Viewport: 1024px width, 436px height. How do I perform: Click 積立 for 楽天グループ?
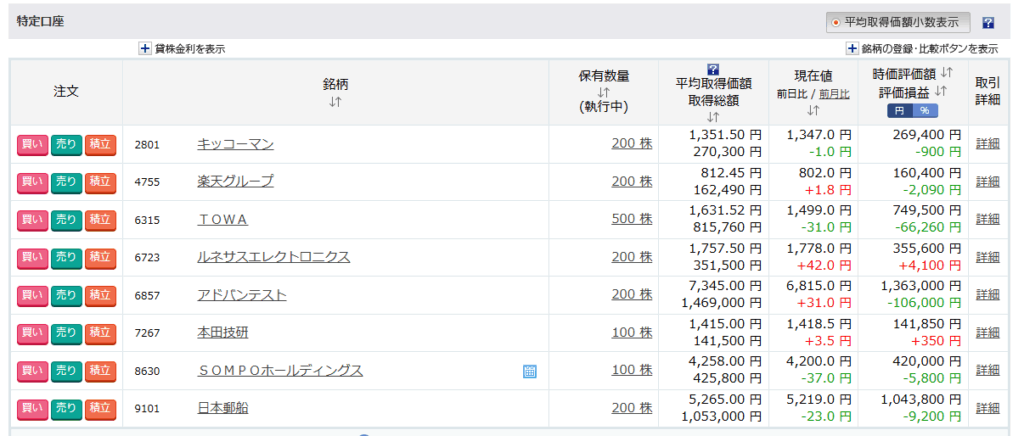100,181
